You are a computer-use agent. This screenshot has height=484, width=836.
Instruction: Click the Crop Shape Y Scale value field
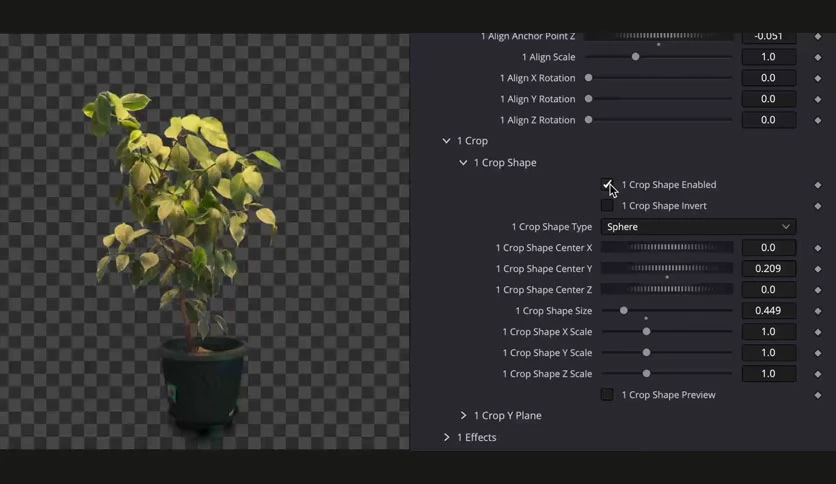click(x=768, y=352)
